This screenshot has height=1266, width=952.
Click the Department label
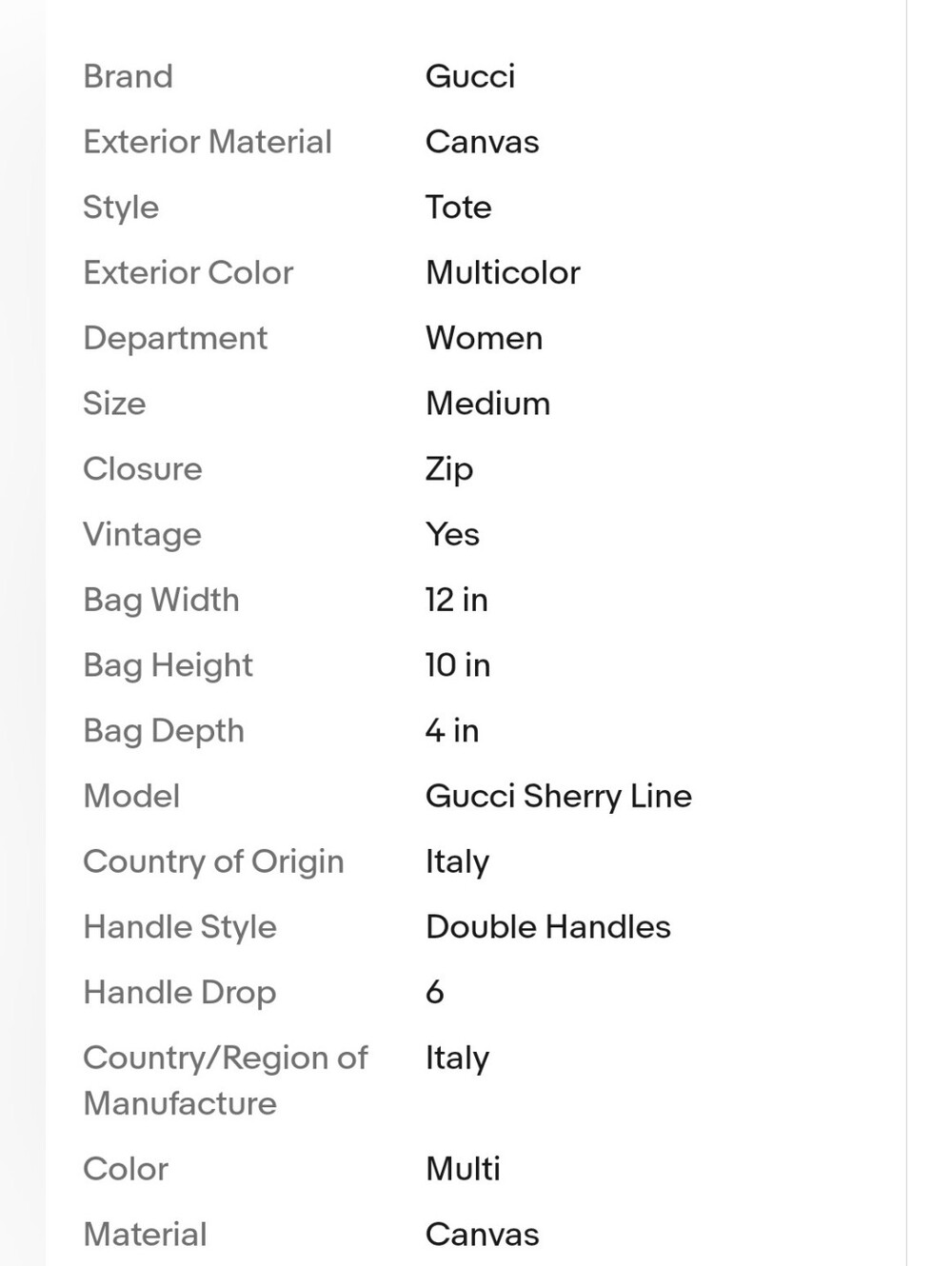[x=175, y=339]
